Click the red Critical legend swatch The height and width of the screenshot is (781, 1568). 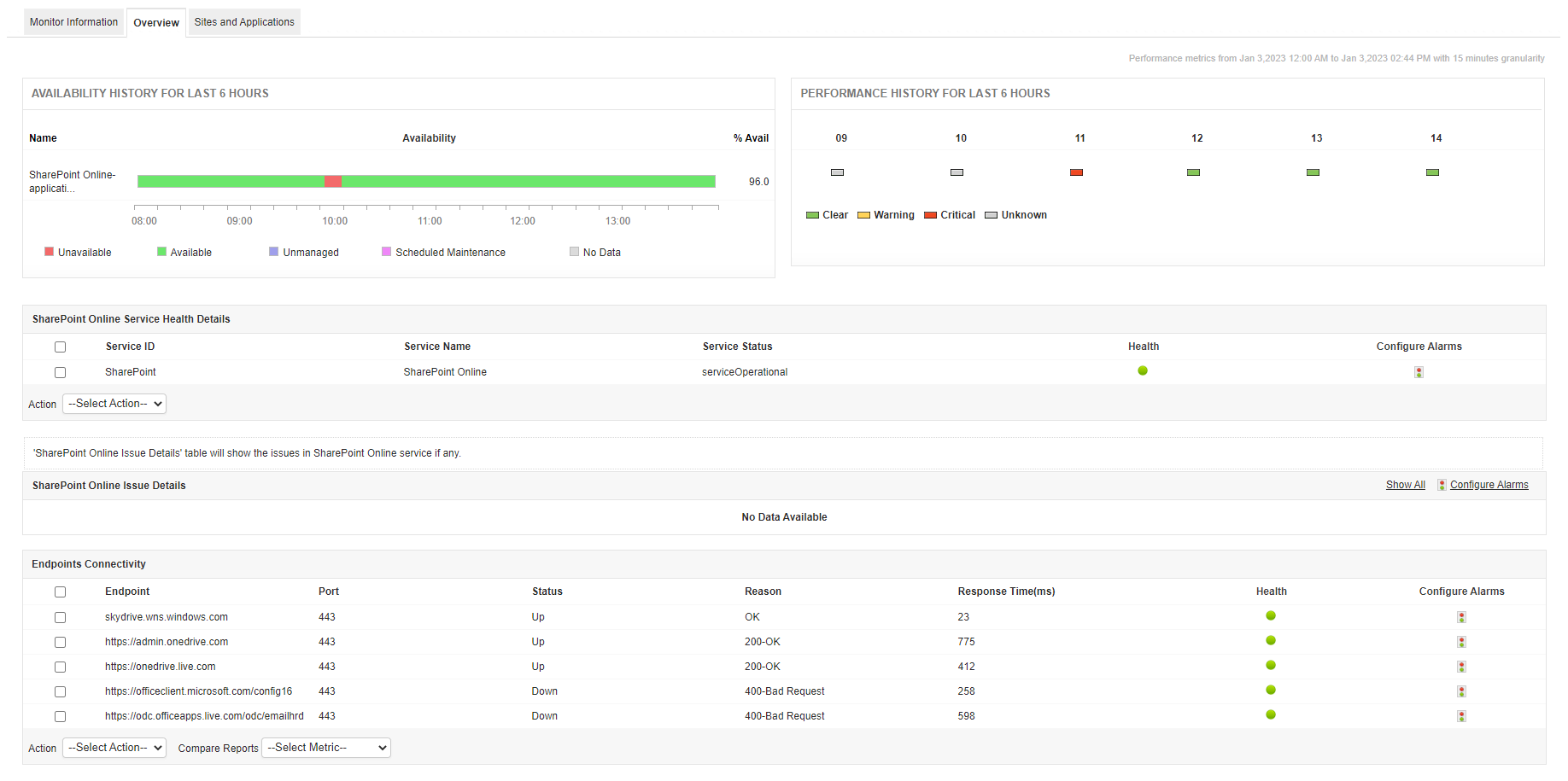tap(930, 214)
